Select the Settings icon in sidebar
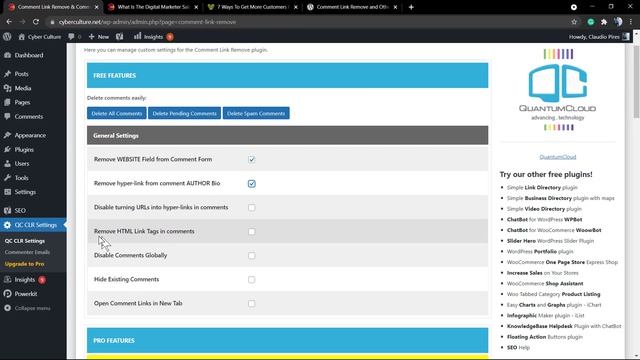 point(7,192)
